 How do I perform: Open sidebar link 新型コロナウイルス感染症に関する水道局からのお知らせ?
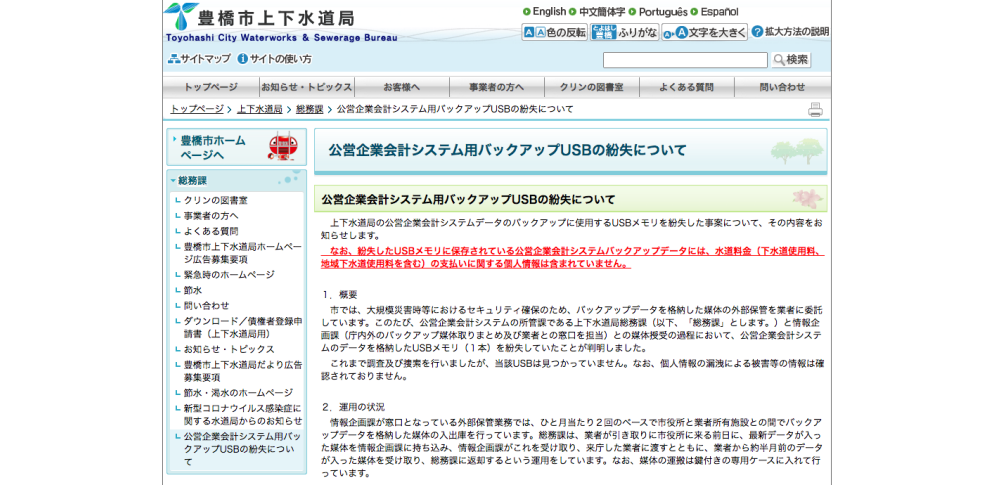[243, 414]
